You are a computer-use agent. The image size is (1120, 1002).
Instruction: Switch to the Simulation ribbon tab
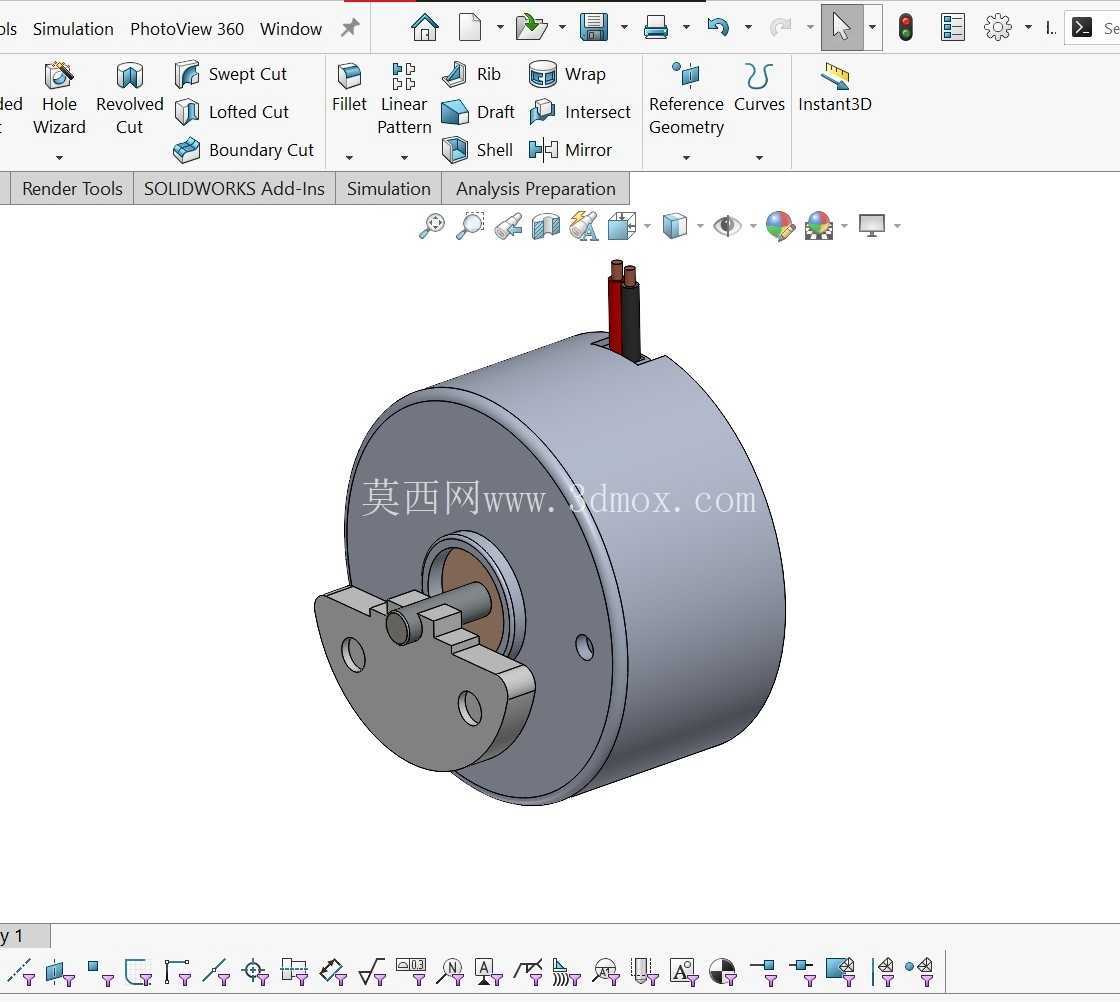coord(388,189)
